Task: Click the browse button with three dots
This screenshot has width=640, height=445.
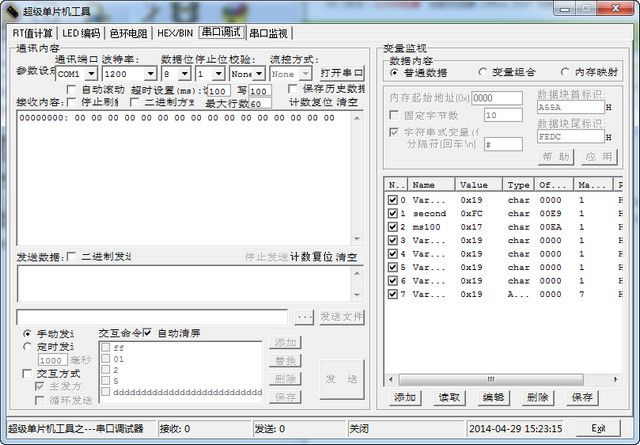Action: 304,317
